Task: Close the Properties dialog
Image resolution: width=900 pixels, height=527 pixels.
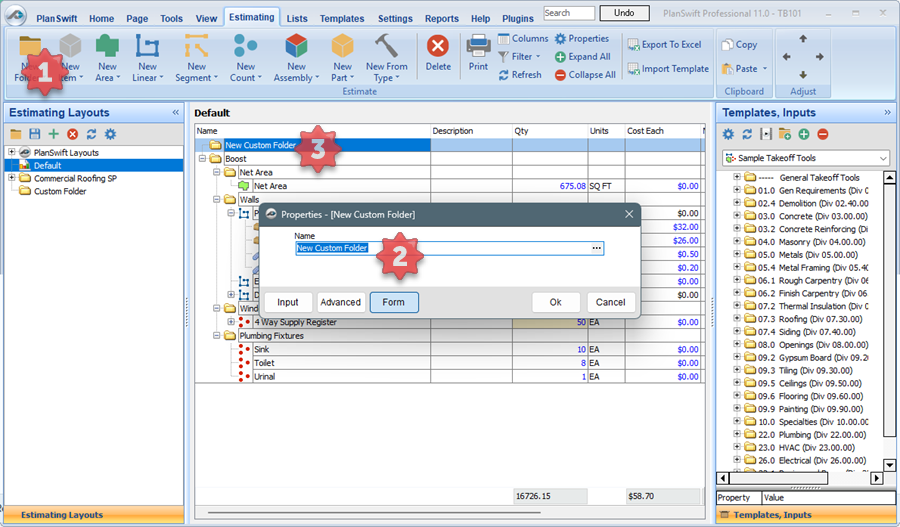Action: (x=629, y=214)
